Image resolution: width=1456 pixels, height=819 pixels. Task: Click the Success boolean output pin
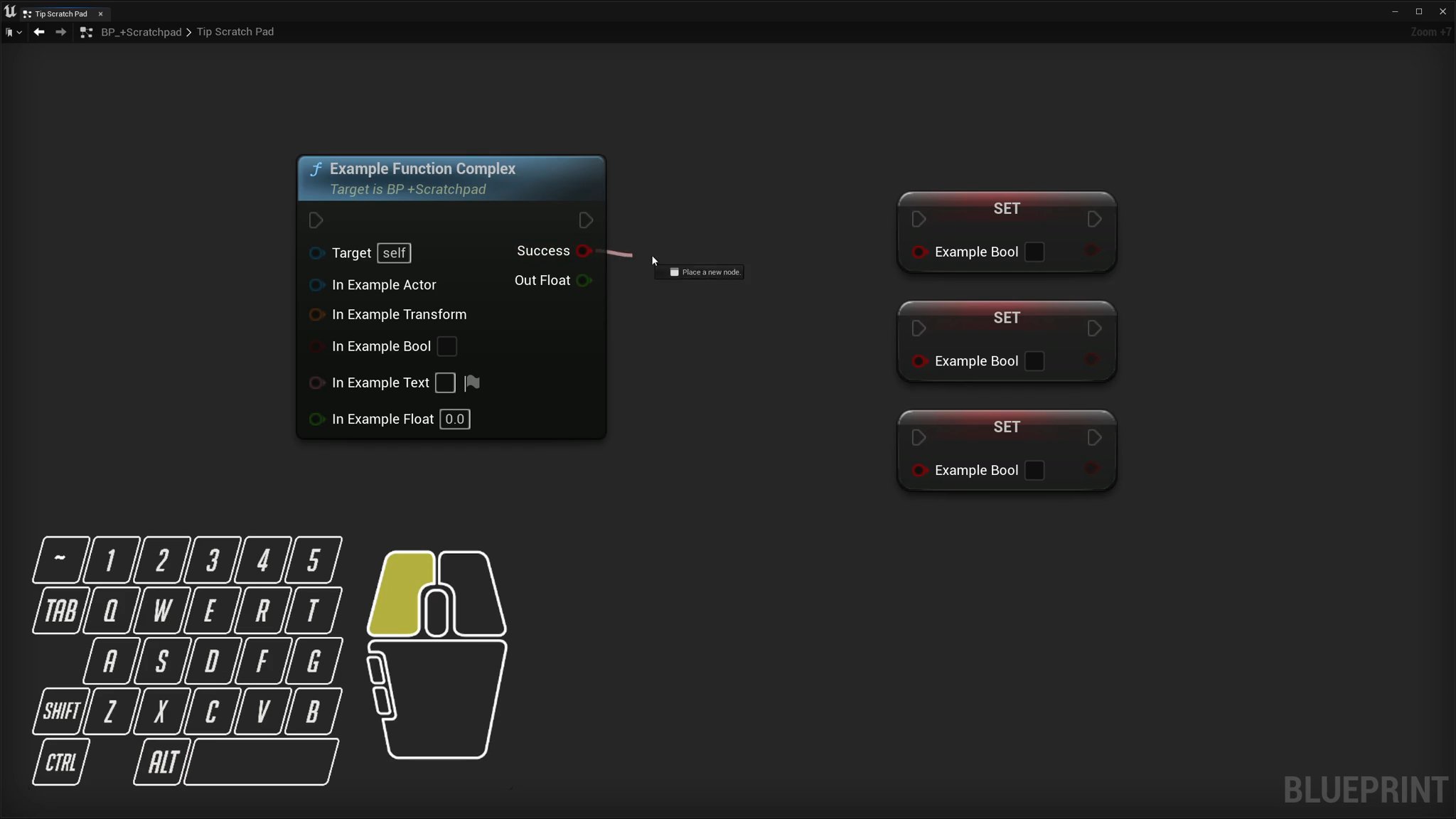click(x=583, y=251)
